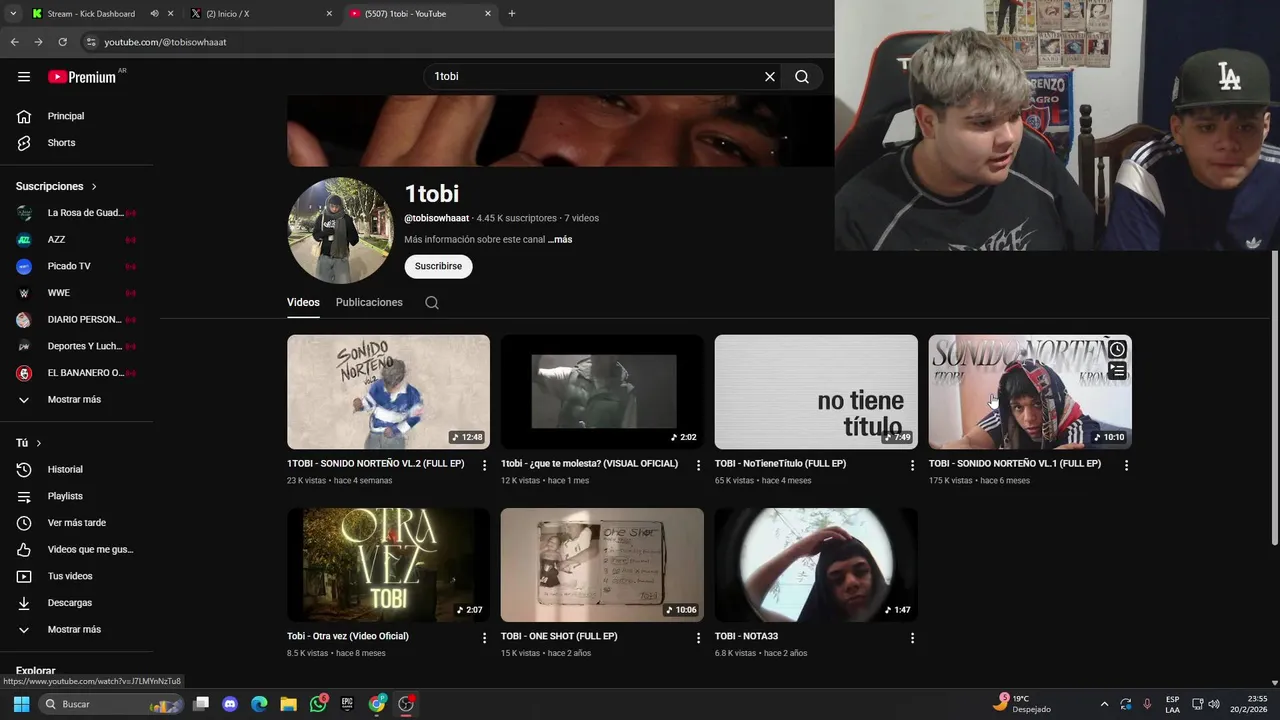Screen dimensions: 1280x720
Task: Play 'no tiene título' thumbnail
Action: click(x=816, y=392)
